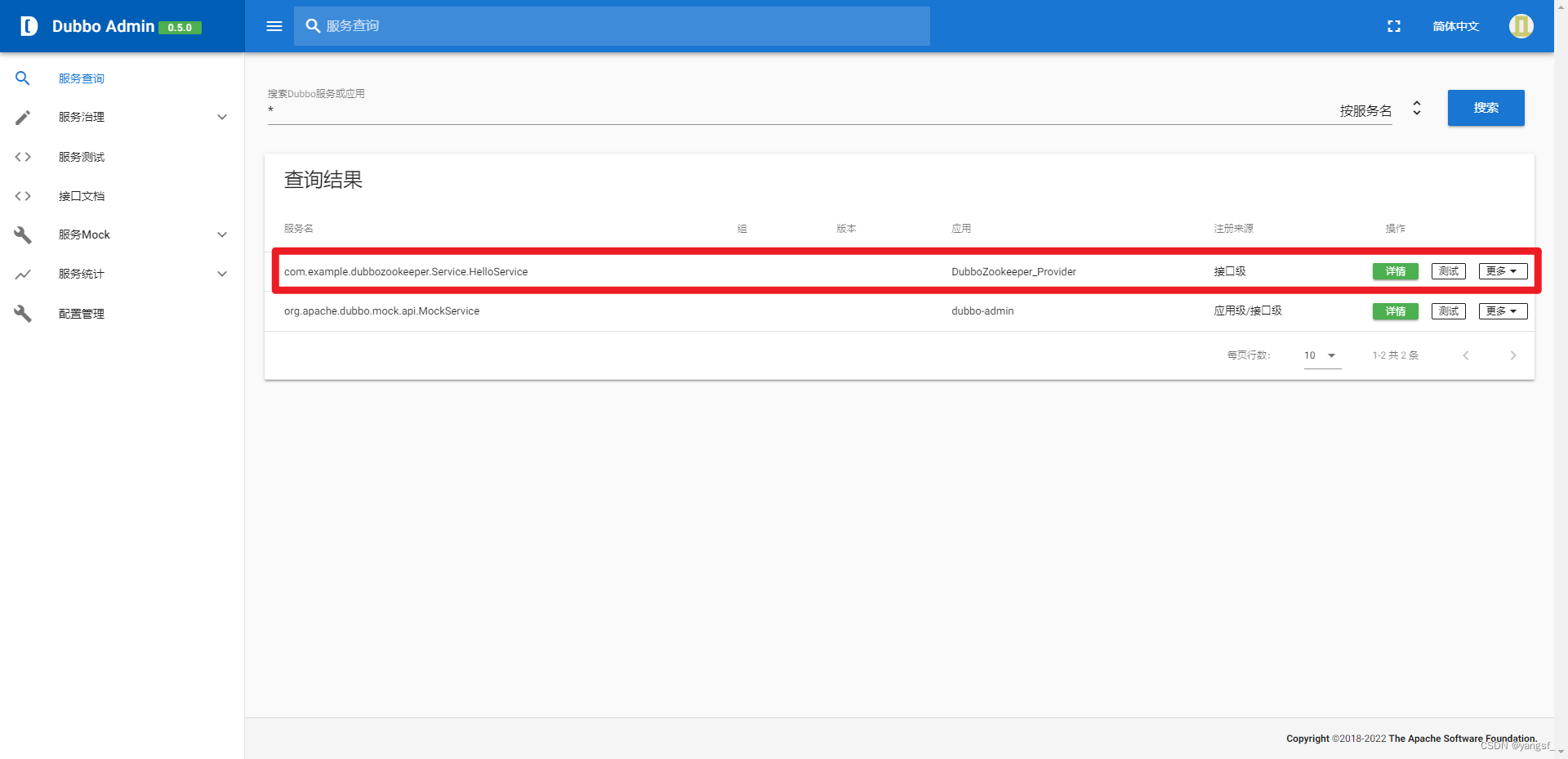Viewport: 1568px width, 759px height.
Task: Click the magnifier icon in top search bar
Action: coord(313,26)
